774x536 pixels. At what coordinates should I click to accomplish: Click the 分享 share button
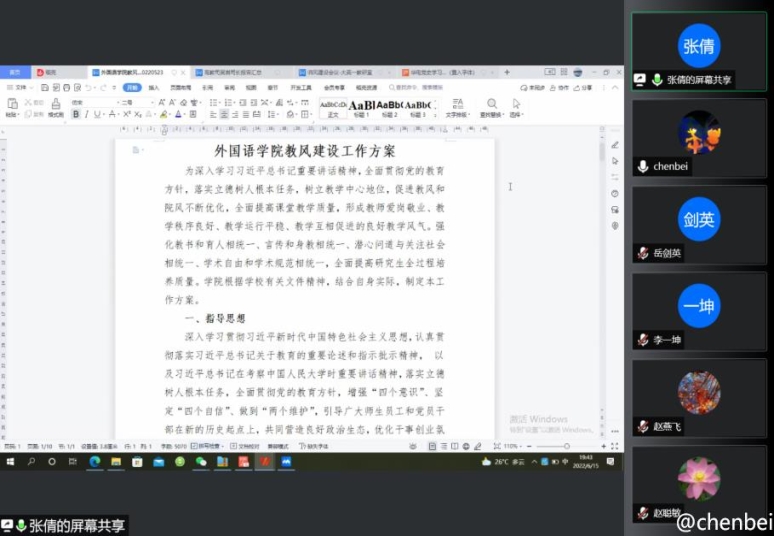583,88
